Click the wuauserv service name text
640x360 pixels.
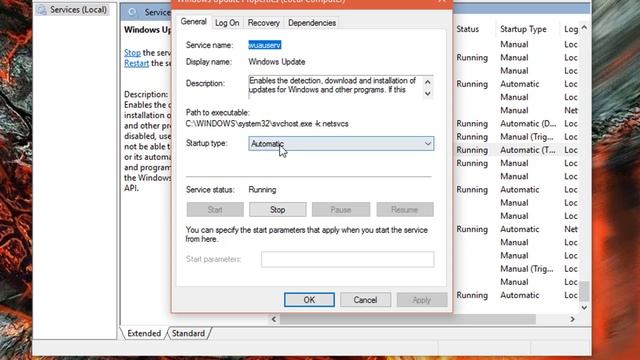[264, 45]
